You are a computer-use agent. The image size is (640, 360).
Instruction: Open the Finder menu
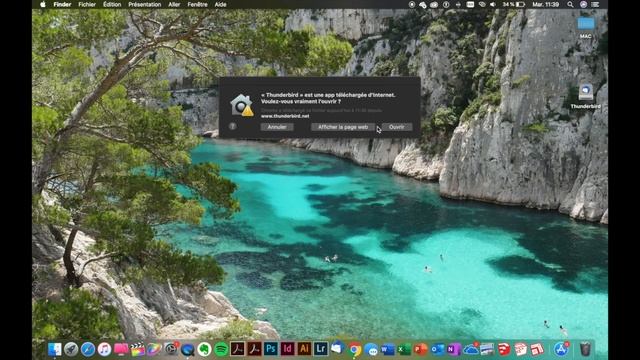tap(62, 4)
